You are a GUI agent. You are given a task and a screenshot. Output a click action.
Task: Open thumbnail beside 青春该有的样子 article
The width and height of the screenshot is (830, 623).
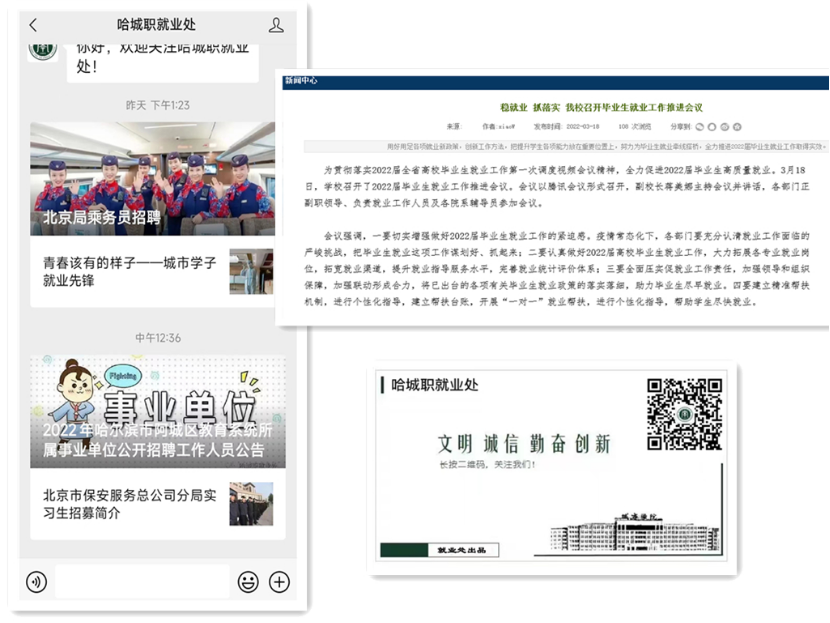251,272
